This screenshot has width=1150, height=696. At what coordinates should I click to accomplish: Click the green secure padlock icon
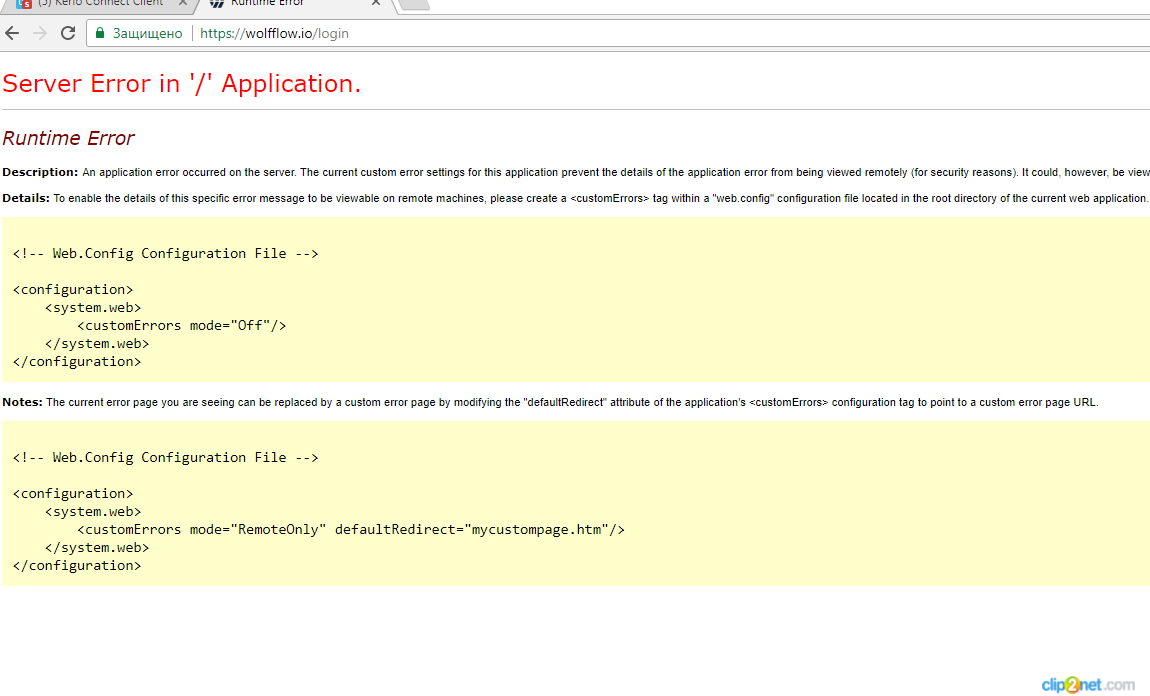coord(100,33)
